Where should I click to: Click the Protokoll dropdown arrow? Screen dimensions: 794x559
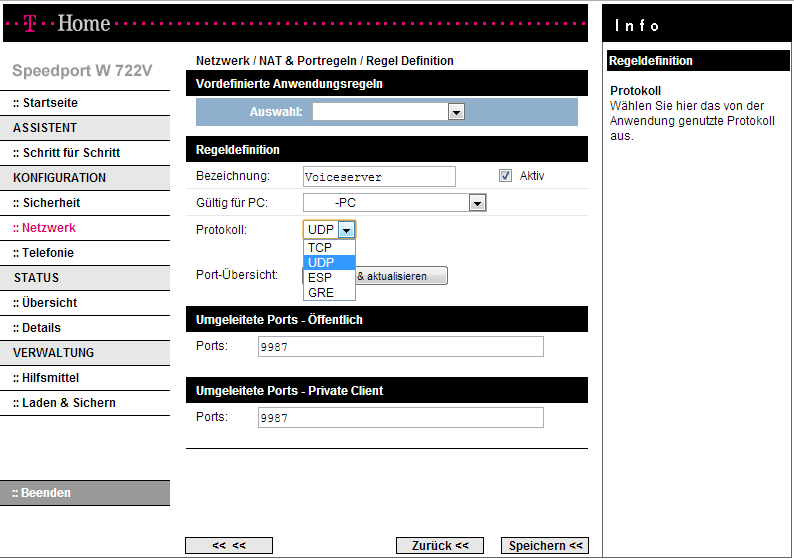click(346, 230)
